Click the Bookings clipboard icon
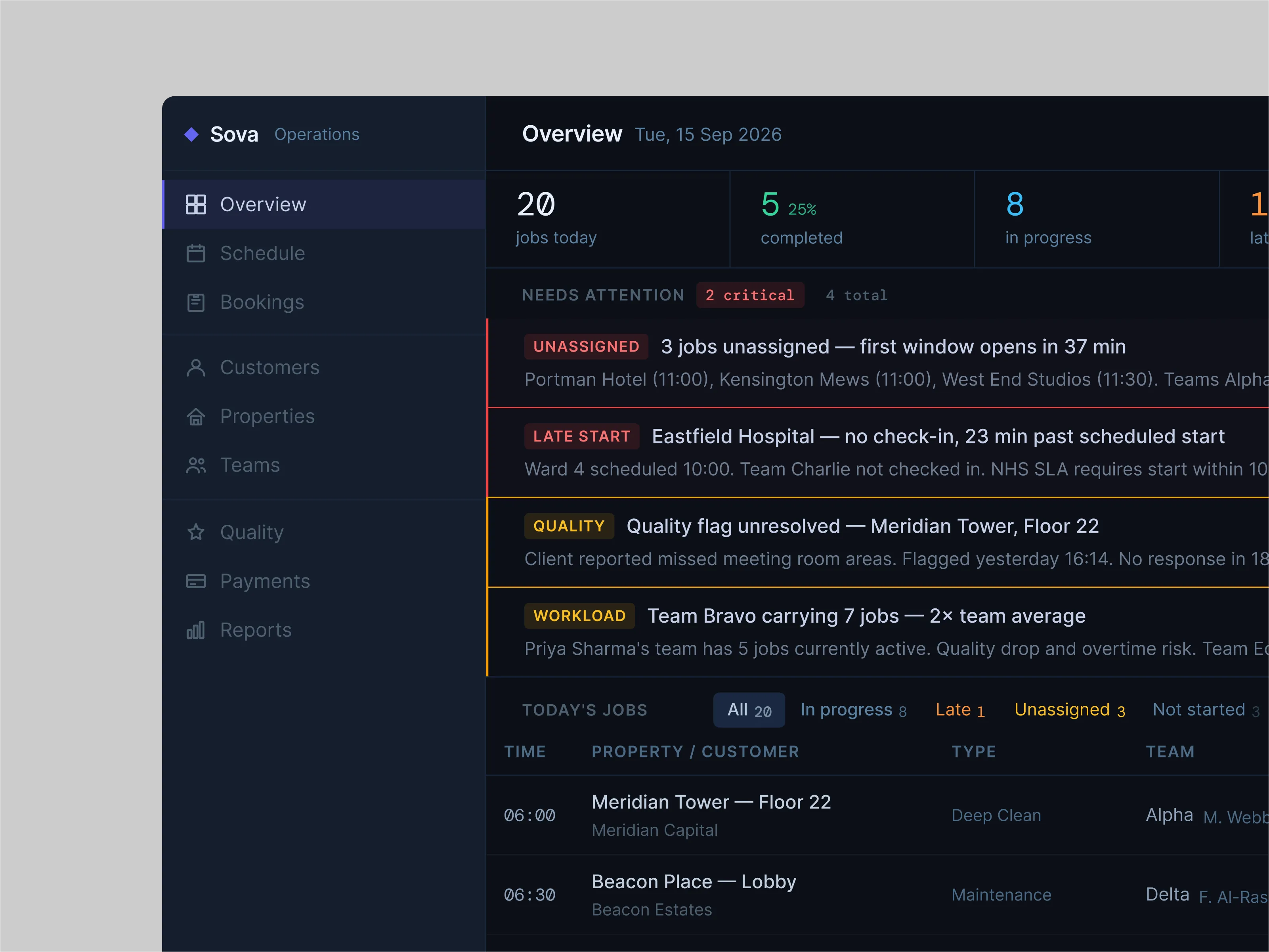 point(196,302)
